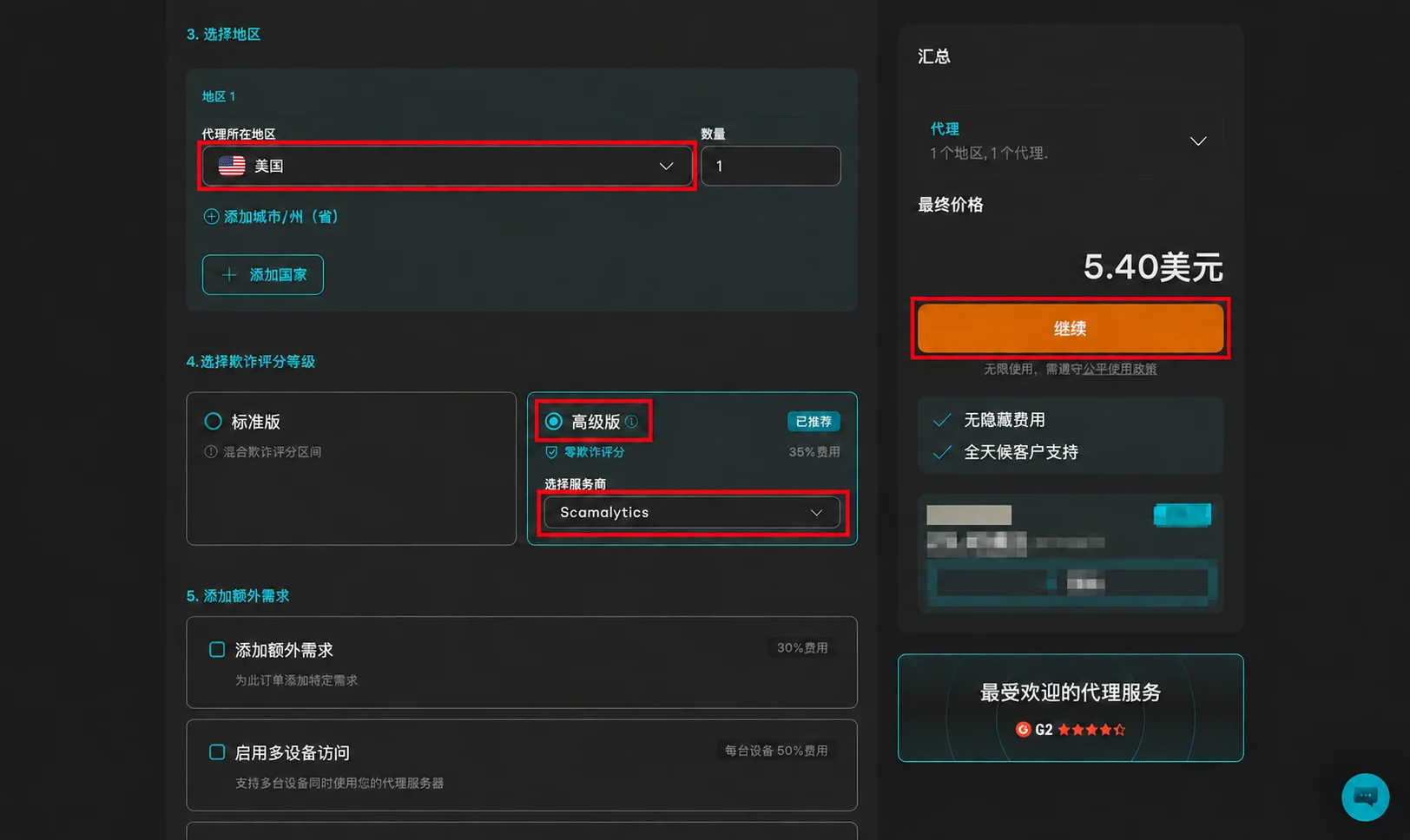The width and height of the screenshot is (1410, 840).
Task: Select the 标准版 radio button
Action: pyautogui.click(x=213, y=422)
